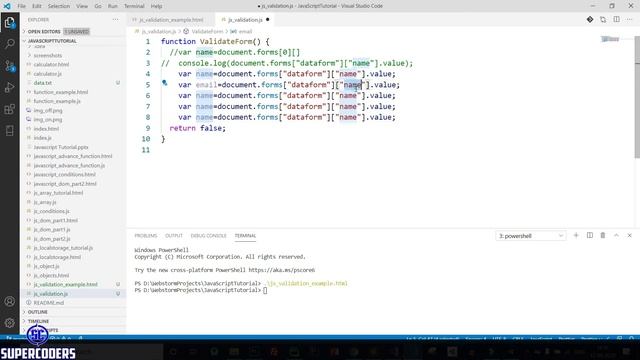Open js_objects.html in the explorer
640x360 pixels.
point(51,276)
